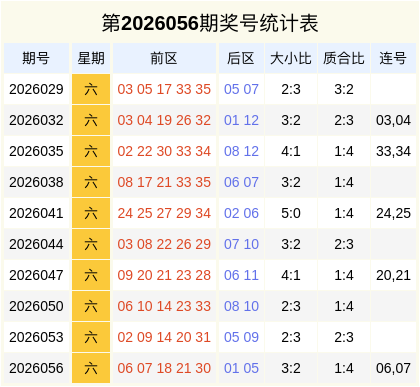The image size is (420, 387).
Task: Click consecutive numbers 20,21
Action: (393, 275)
